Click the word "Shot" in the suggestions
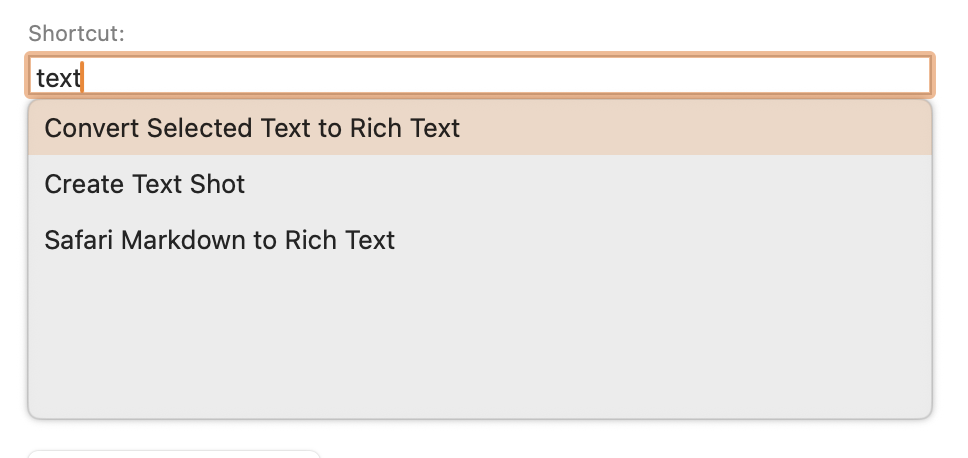This screenshot has width=968, height=458. pos(217,184)
